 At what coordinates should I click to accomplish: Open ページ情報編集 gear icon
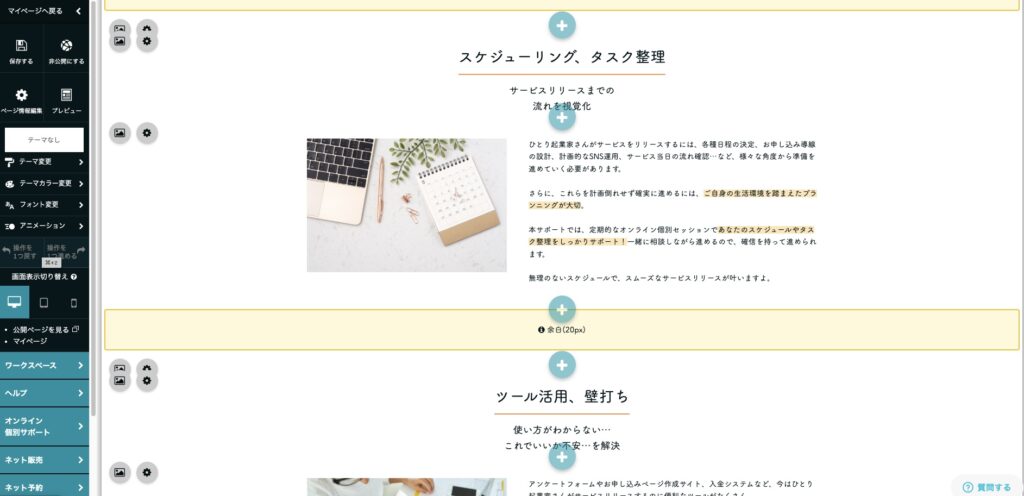[x=22, y=95]
